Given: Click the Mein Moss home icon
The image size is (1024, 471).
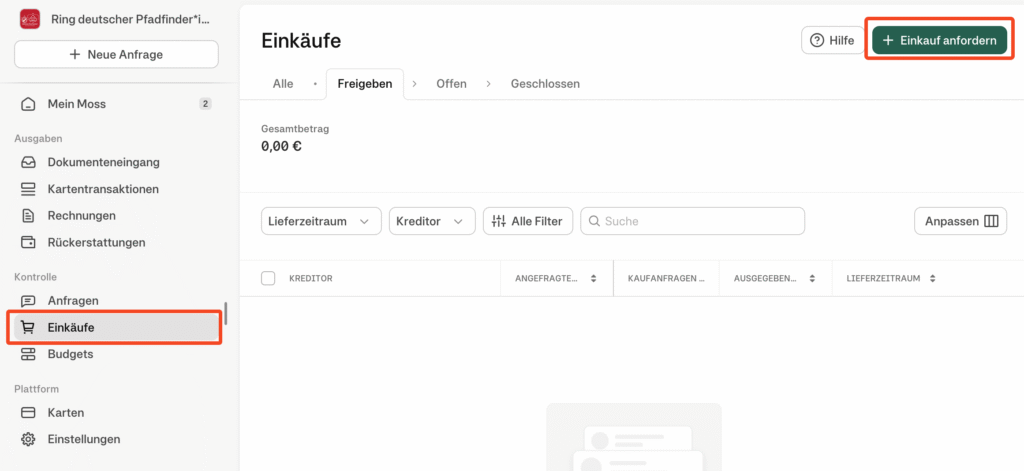Looking at the screenshot, I should (28, 104).
